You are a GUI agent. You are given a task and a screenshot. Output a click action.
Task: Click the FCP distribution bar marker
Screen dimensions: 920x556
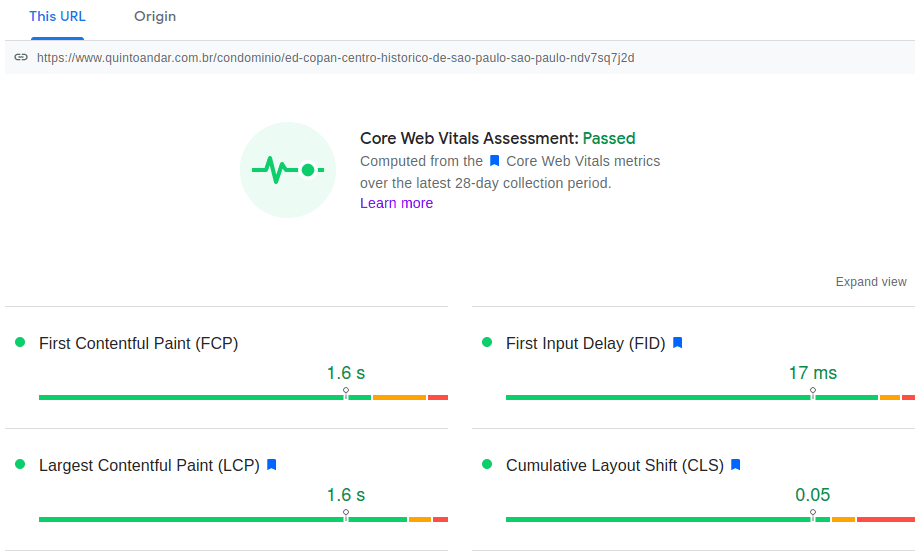346,393
